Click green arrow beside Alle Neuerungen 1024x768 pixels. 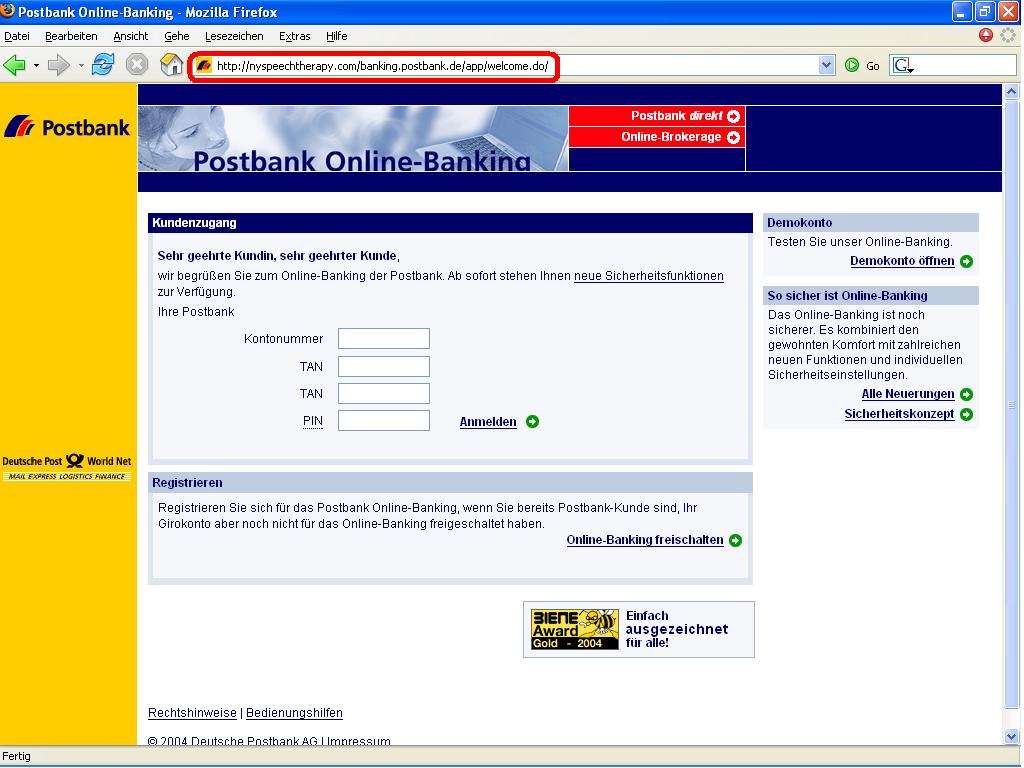[x=967, y=394]
